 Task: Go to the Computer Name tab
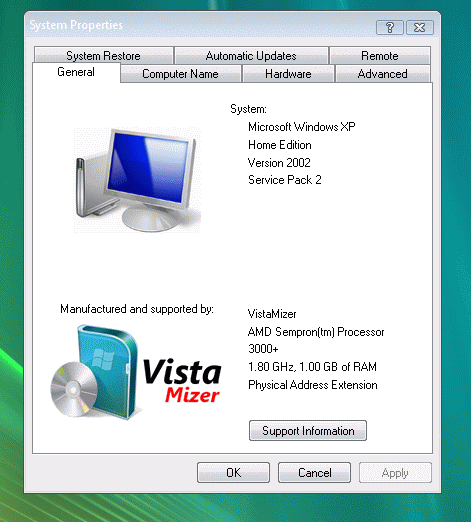pyautogui.click(x=180, y=74)
